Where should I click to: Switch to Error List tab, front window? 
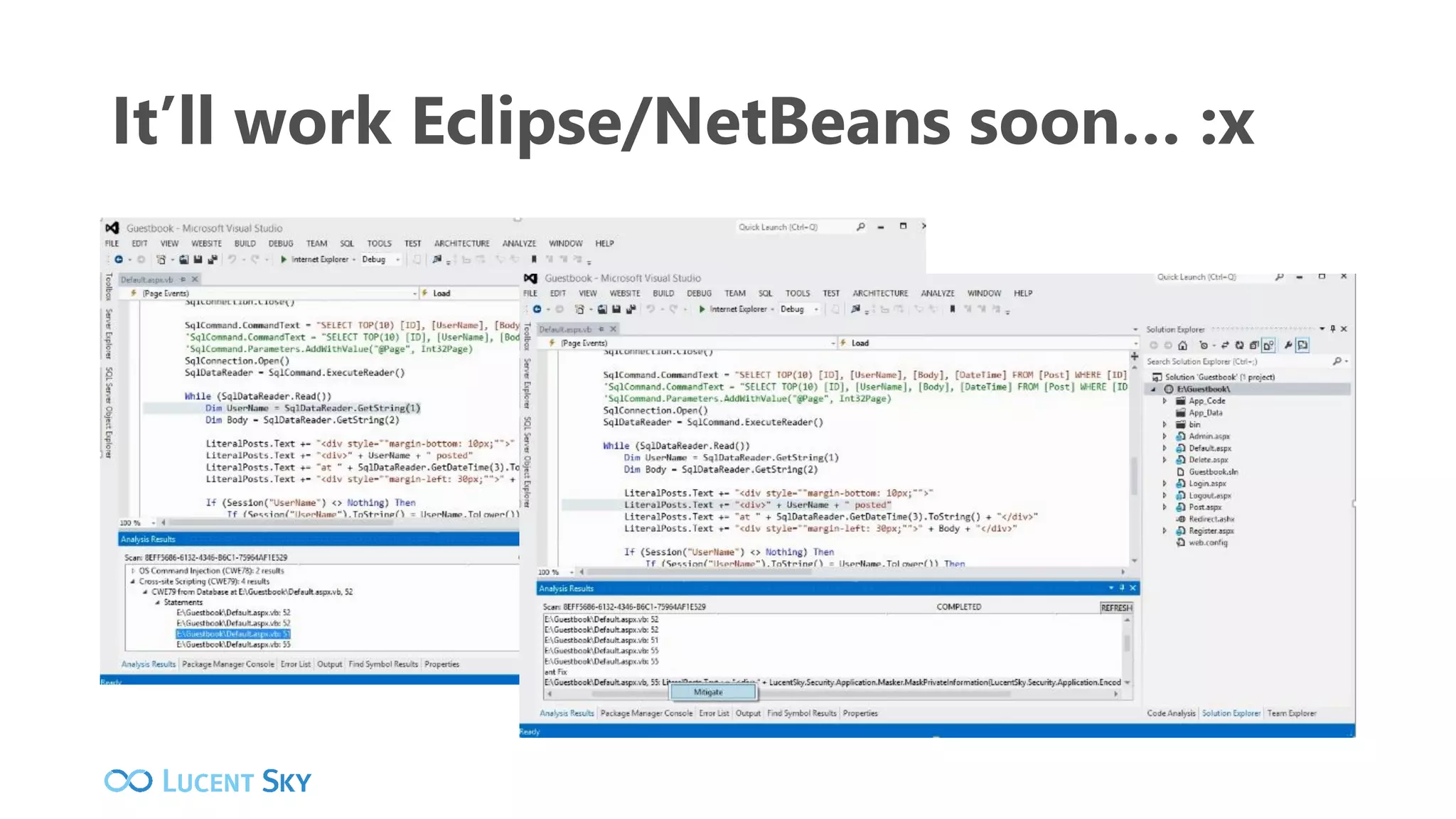point(714,713)
